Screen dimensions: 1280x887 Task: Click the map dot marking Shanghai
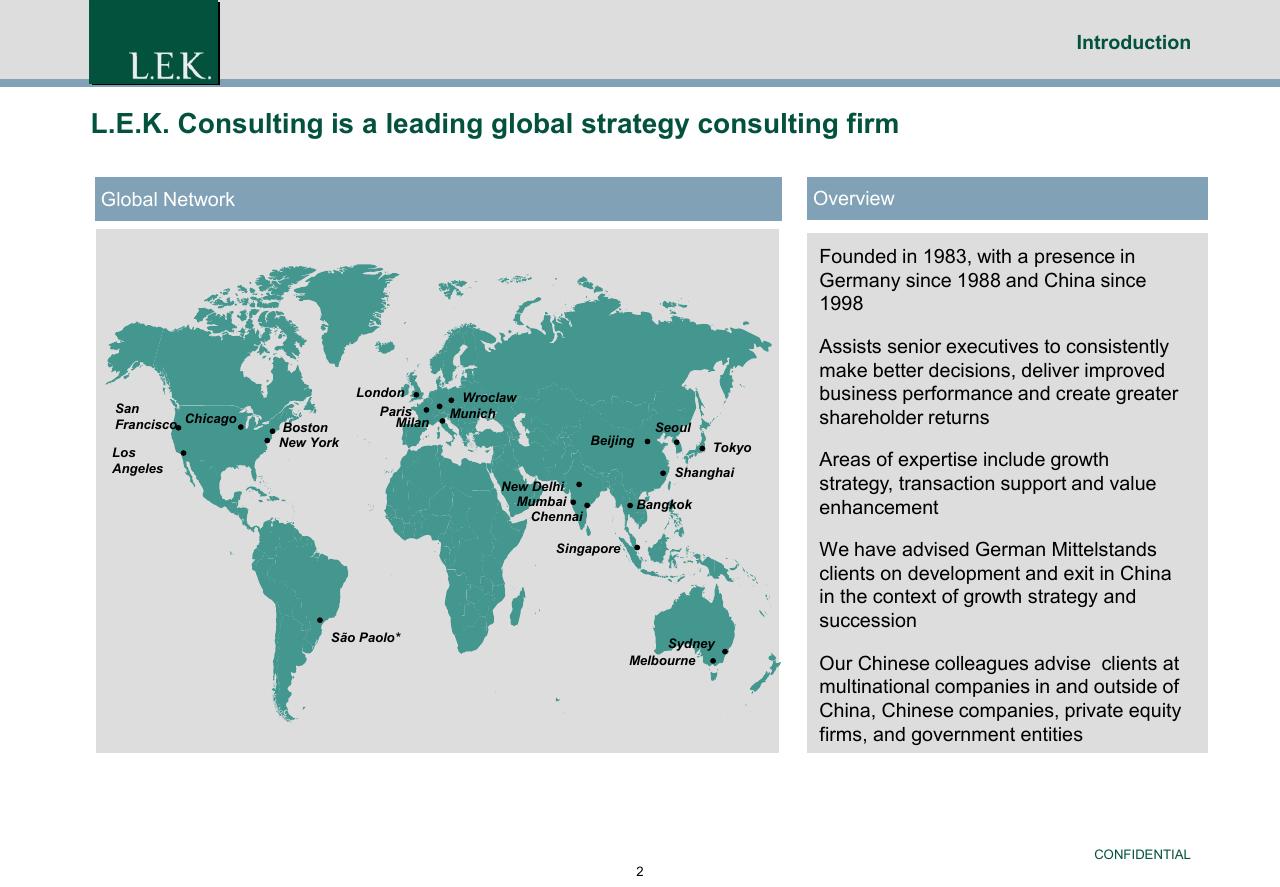(x=662, y=473)
